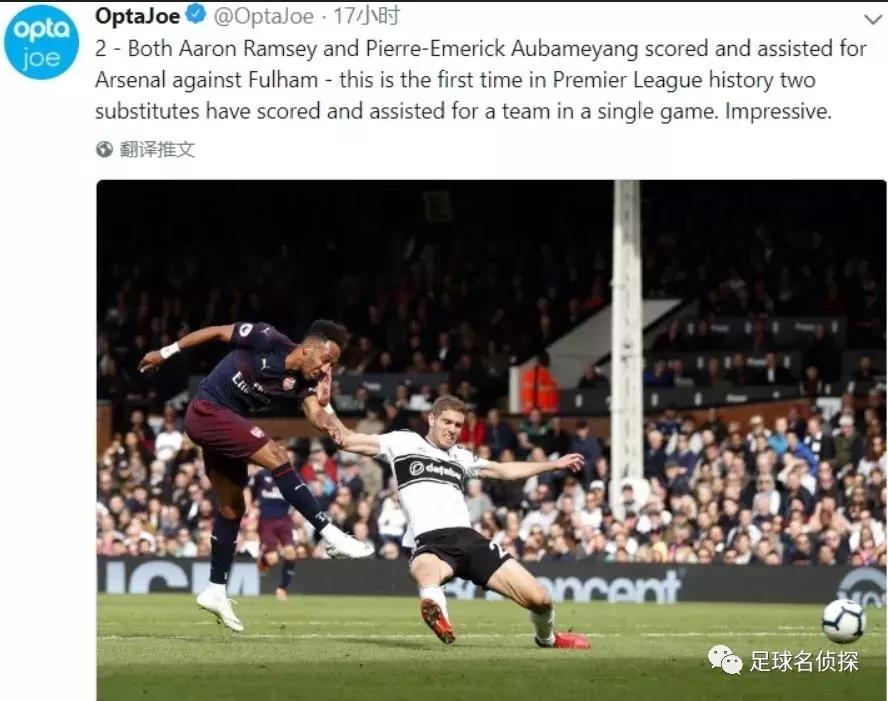Open the @OptaJoe handle link
Image resolution: width=888 pixels, height=701 pixels.
(x=263, y=16)
